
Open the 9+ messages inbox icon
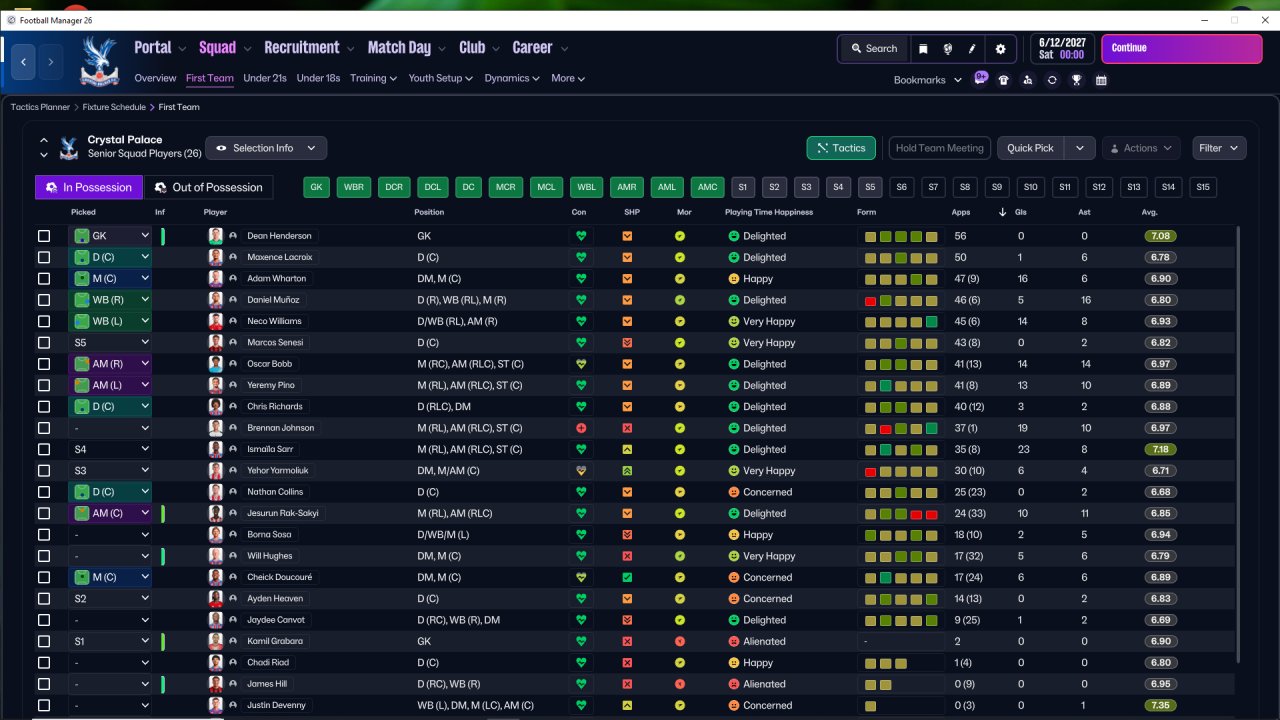coord(981,79)
